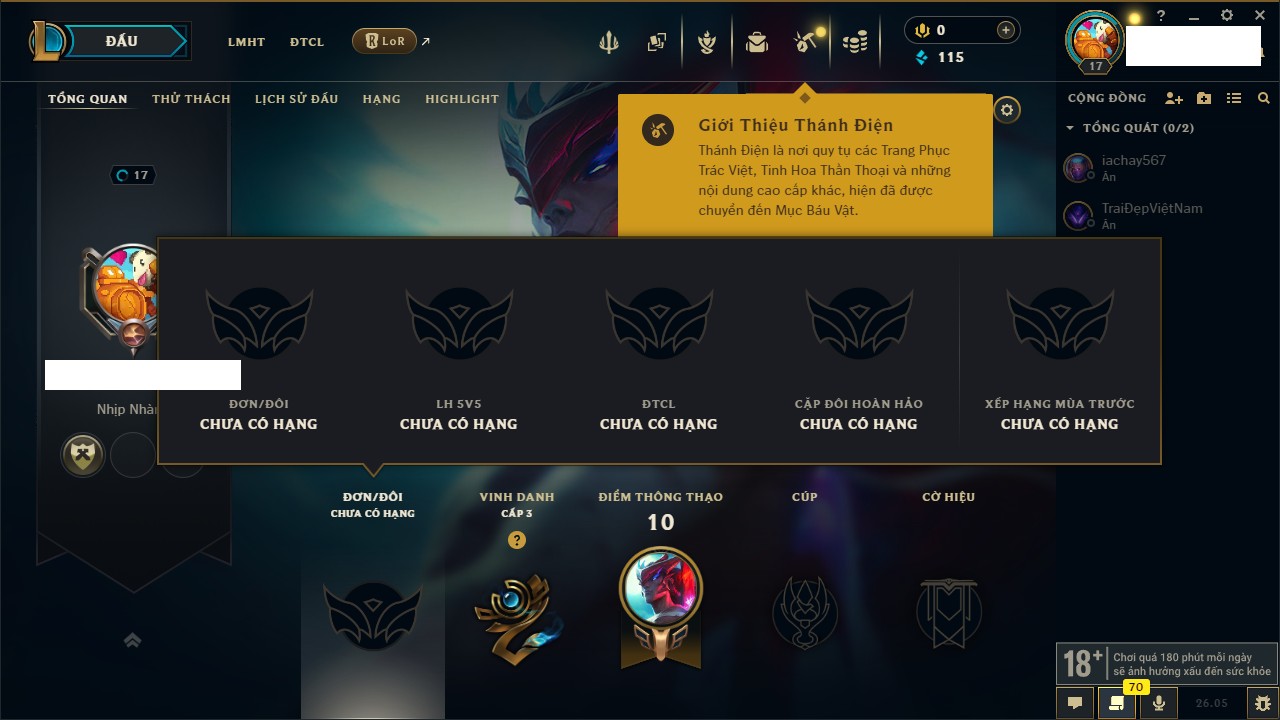Open the chat bubble panel
Image resolution: width=1280 pixels, height=720 pixels.
click(x=1075, y=703)
